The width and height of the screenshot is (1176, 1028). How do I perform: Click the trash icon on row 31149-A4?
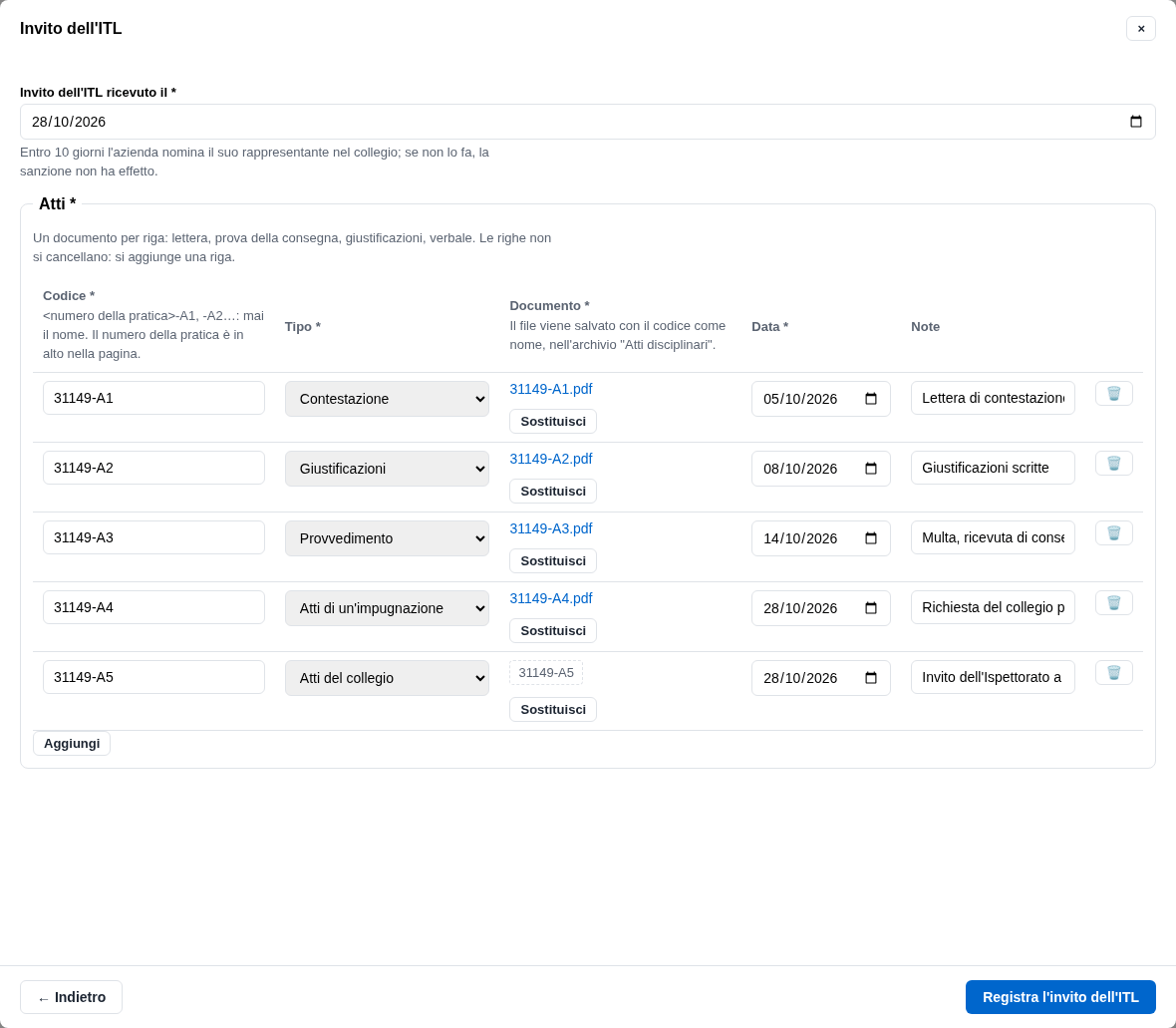(x=1114, y=603)
